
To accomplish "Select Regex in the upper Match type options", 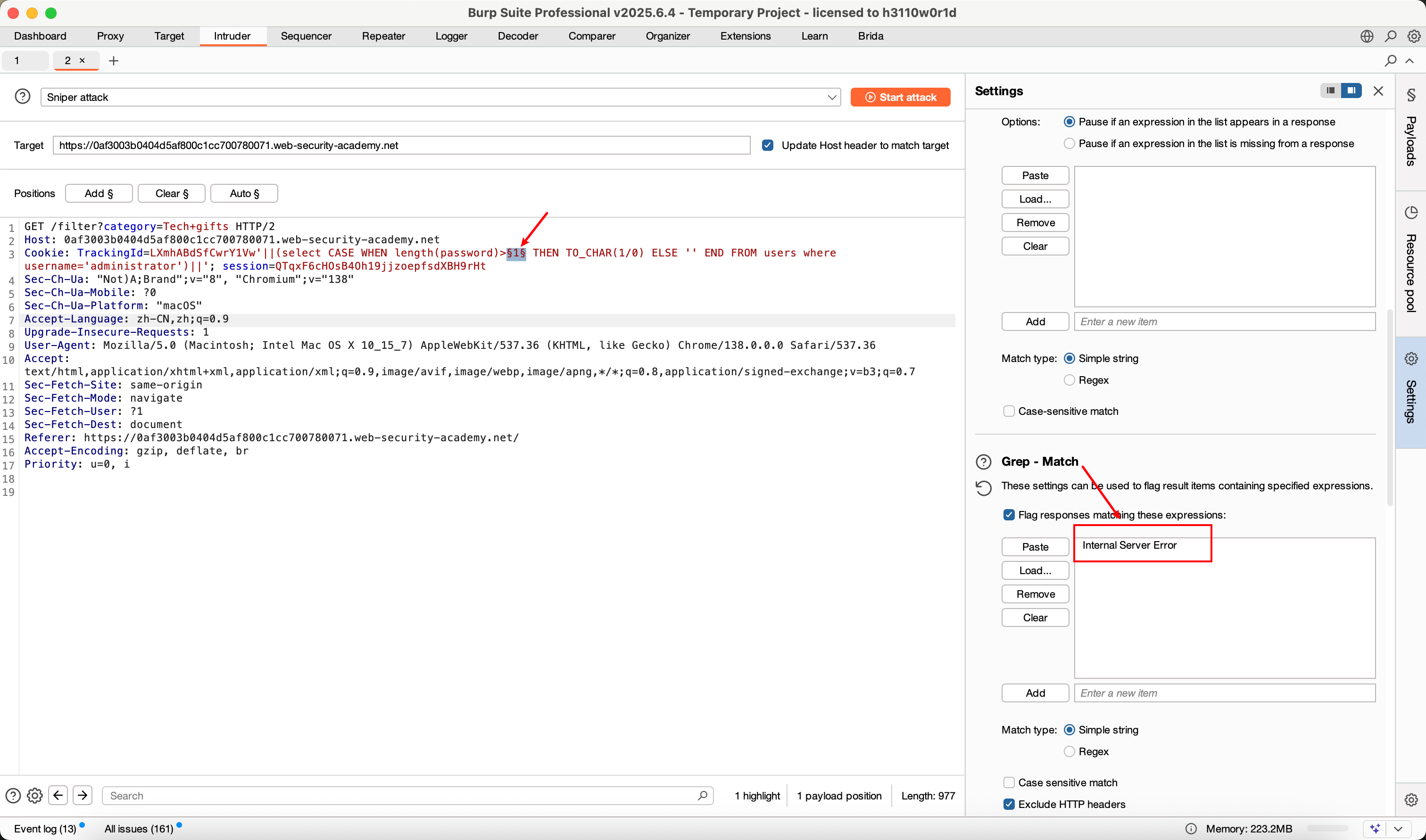I will click(1069, 380).
